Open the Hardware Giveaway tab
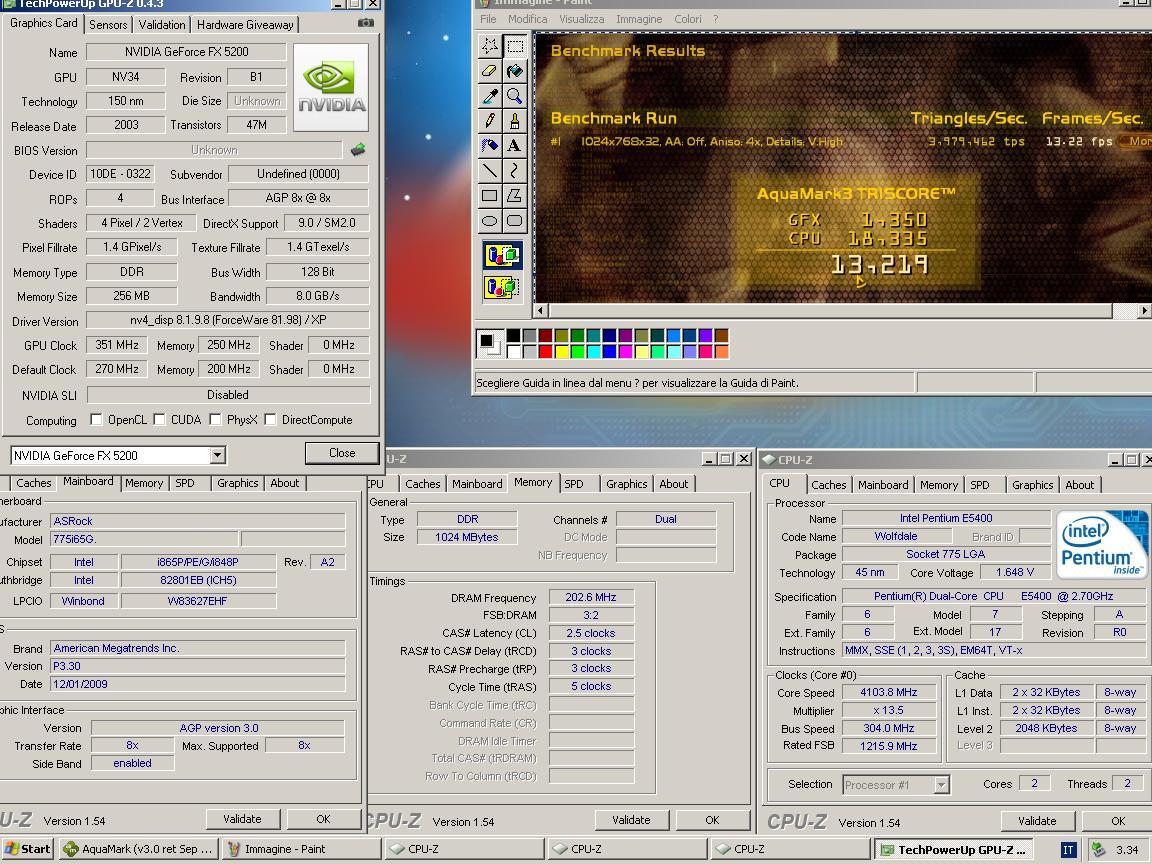This screenshot has height=864, width=1152. click(245, 24)
